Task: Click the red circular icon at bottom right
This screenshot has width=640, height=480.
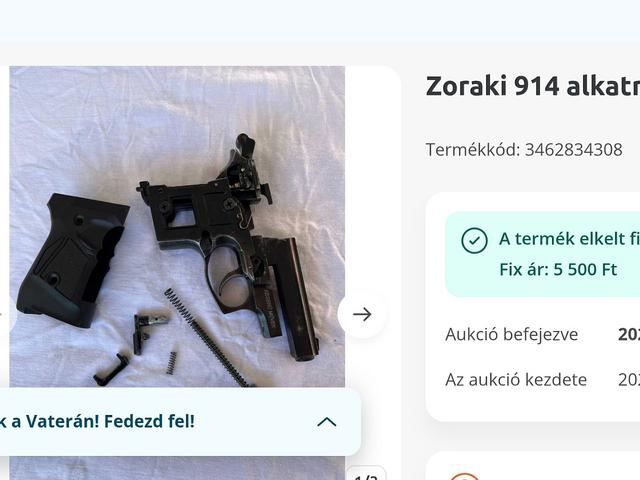Action: tap(464, 476)
